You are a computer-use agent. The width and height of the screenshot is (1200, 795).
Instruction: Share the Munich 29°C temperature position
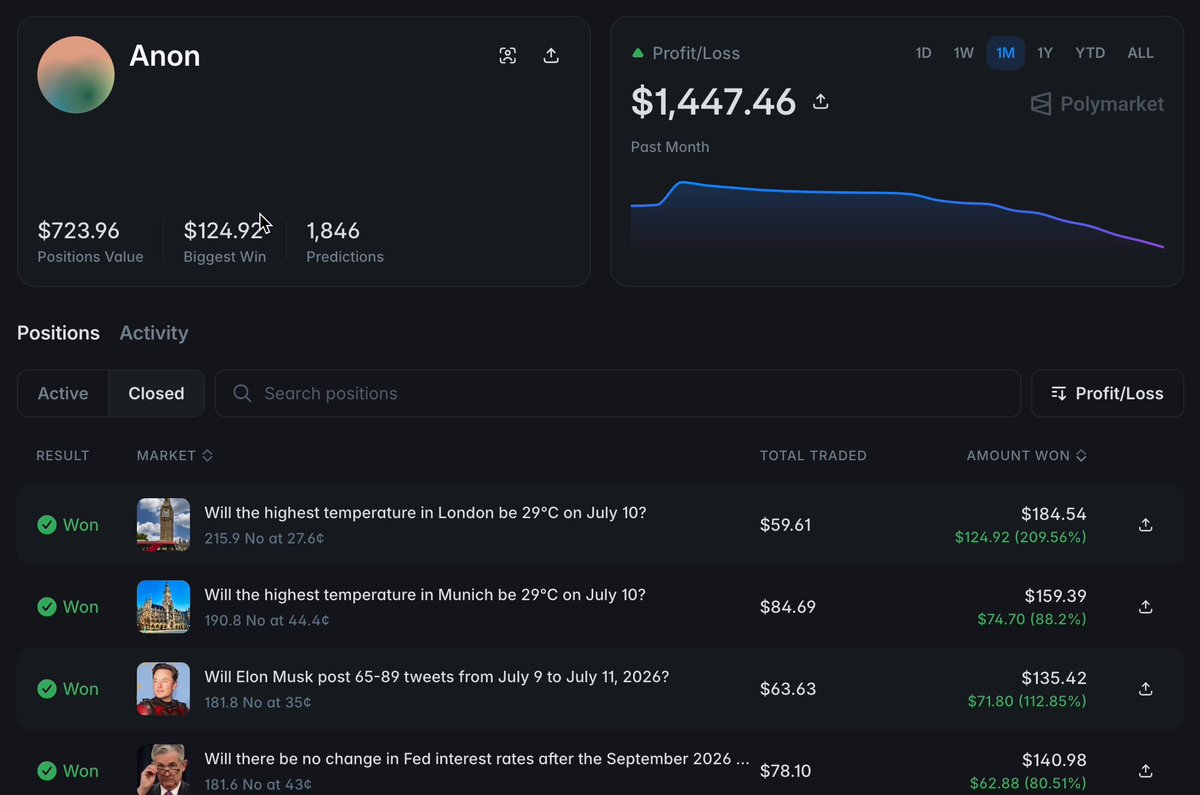pyautogui.click(x=1146, y=607)
